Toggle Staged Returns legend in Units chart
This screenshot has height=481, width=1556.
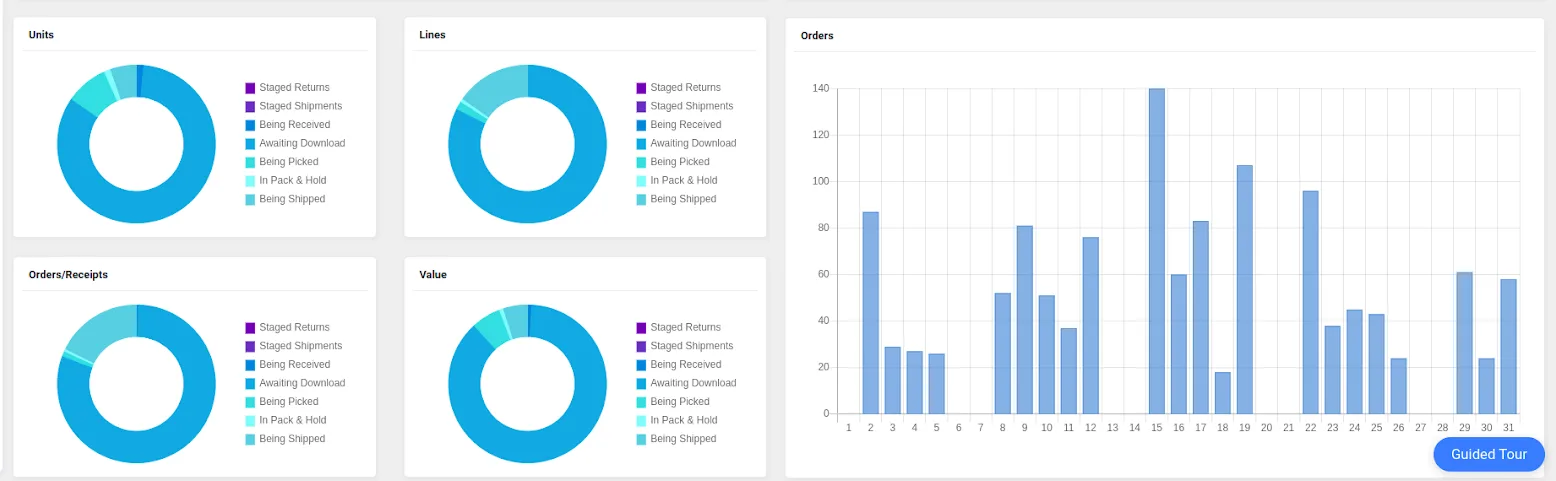coord(293,88)
